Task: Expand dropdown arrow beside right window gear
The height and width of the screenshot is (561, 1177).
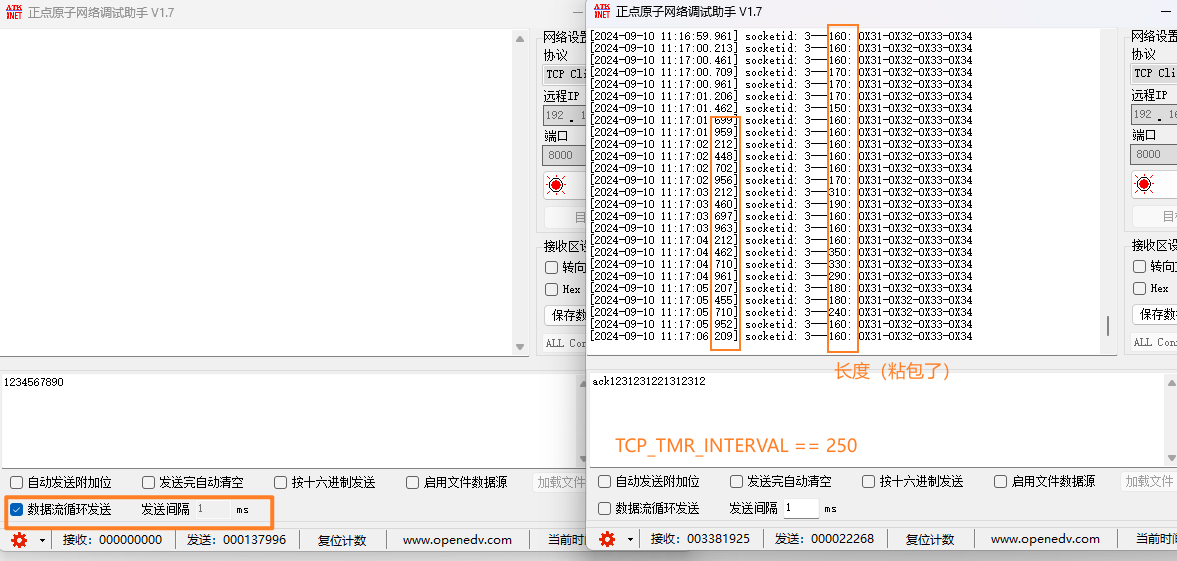Action: tap(630, 539)
